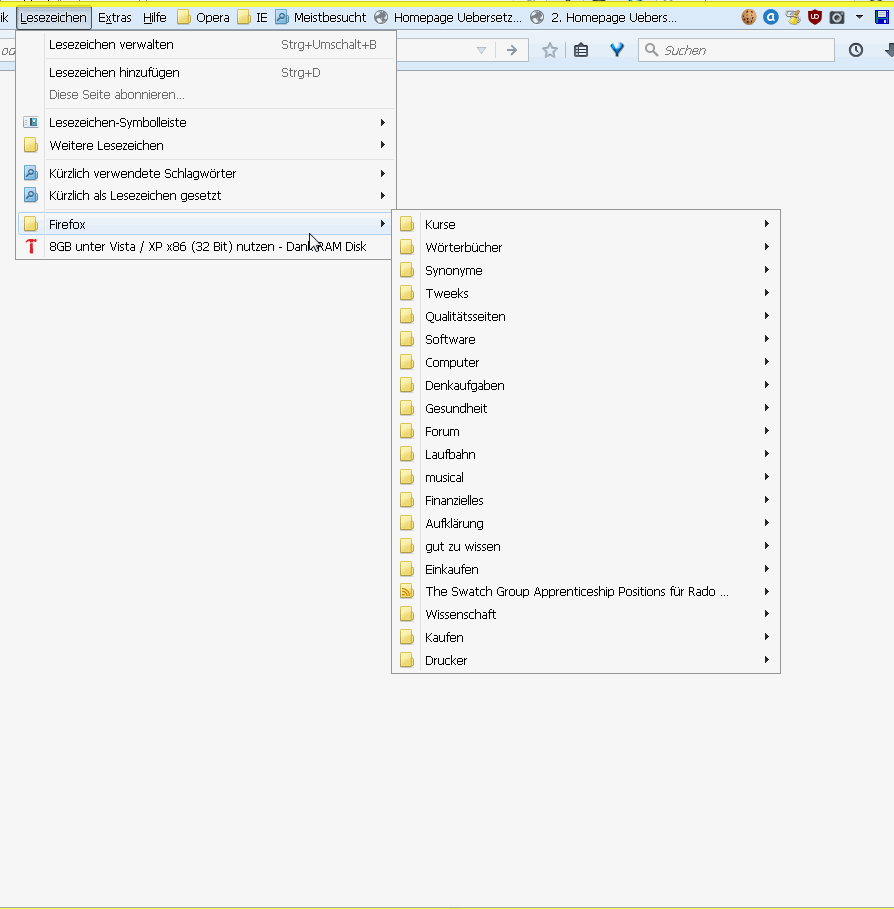Open the Aufklärung folder
The width and height of the screenshot is (894, 909).
click(586, 523)
